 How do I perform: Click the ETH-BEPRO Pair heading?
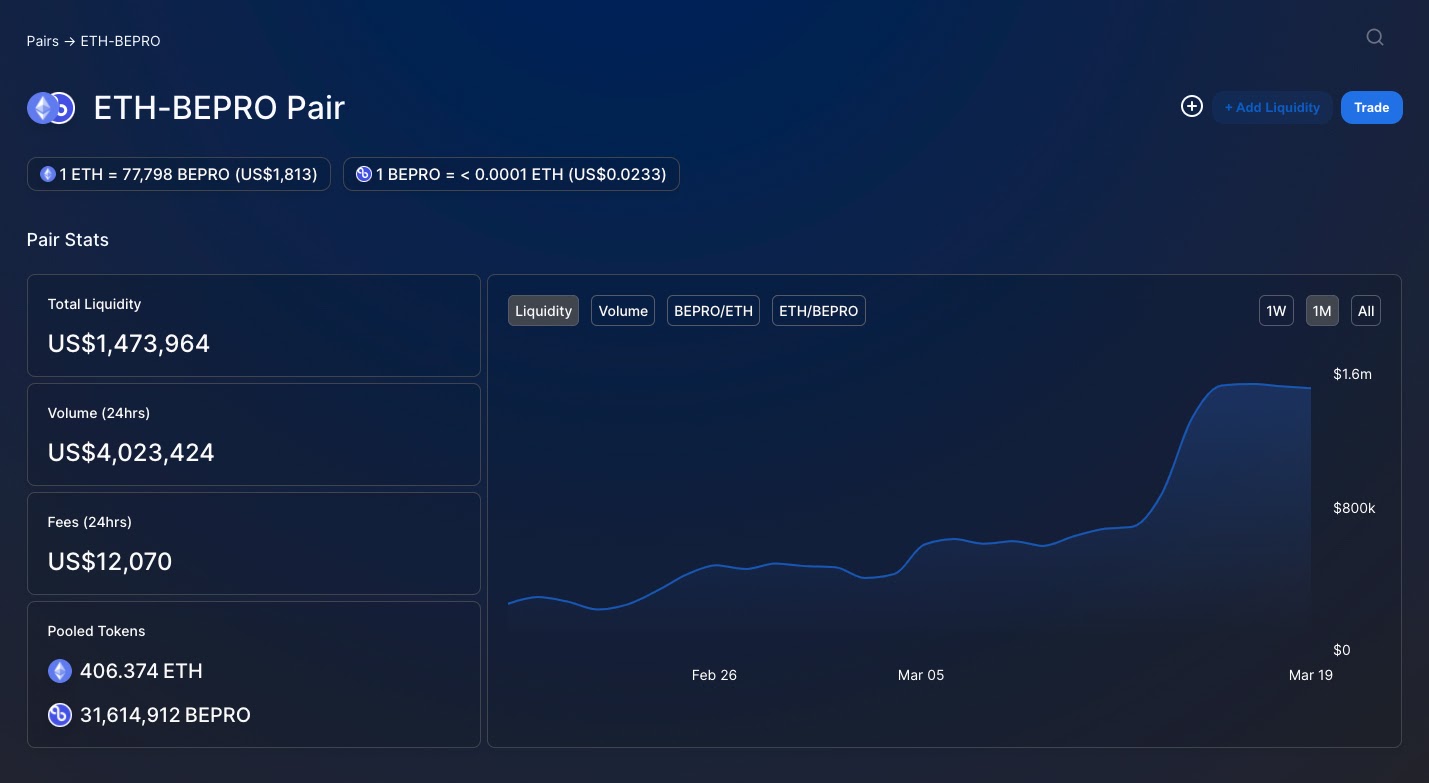(x=219, y=108)
